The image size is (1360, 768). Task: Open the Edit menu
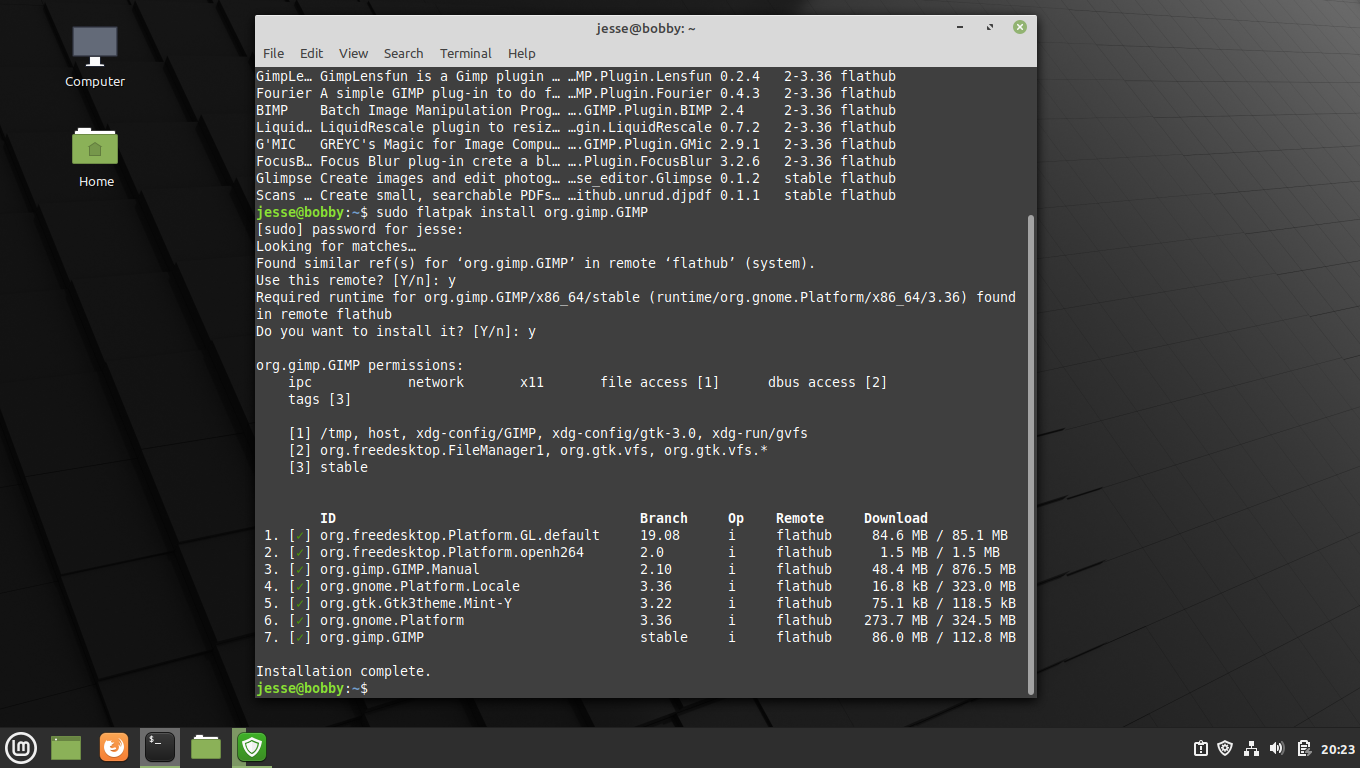(x=312, y=54)
